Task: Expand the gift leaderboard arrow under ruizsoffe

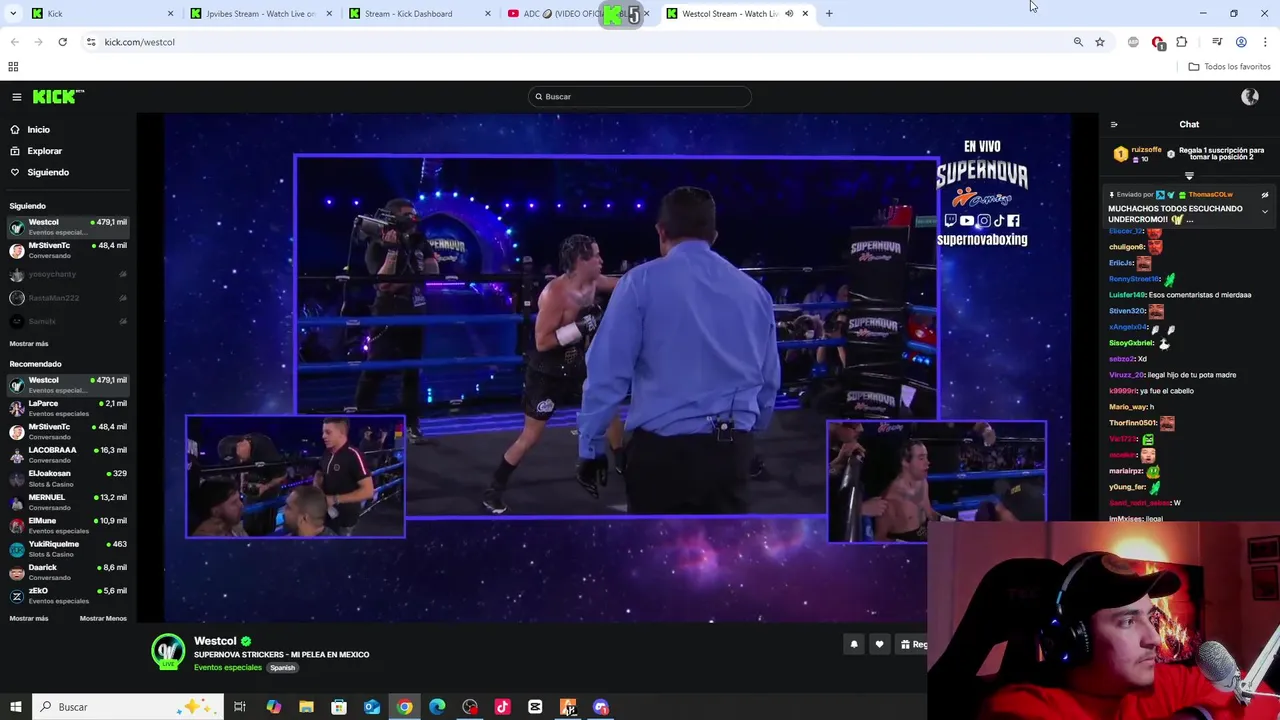Action: 1189,176
